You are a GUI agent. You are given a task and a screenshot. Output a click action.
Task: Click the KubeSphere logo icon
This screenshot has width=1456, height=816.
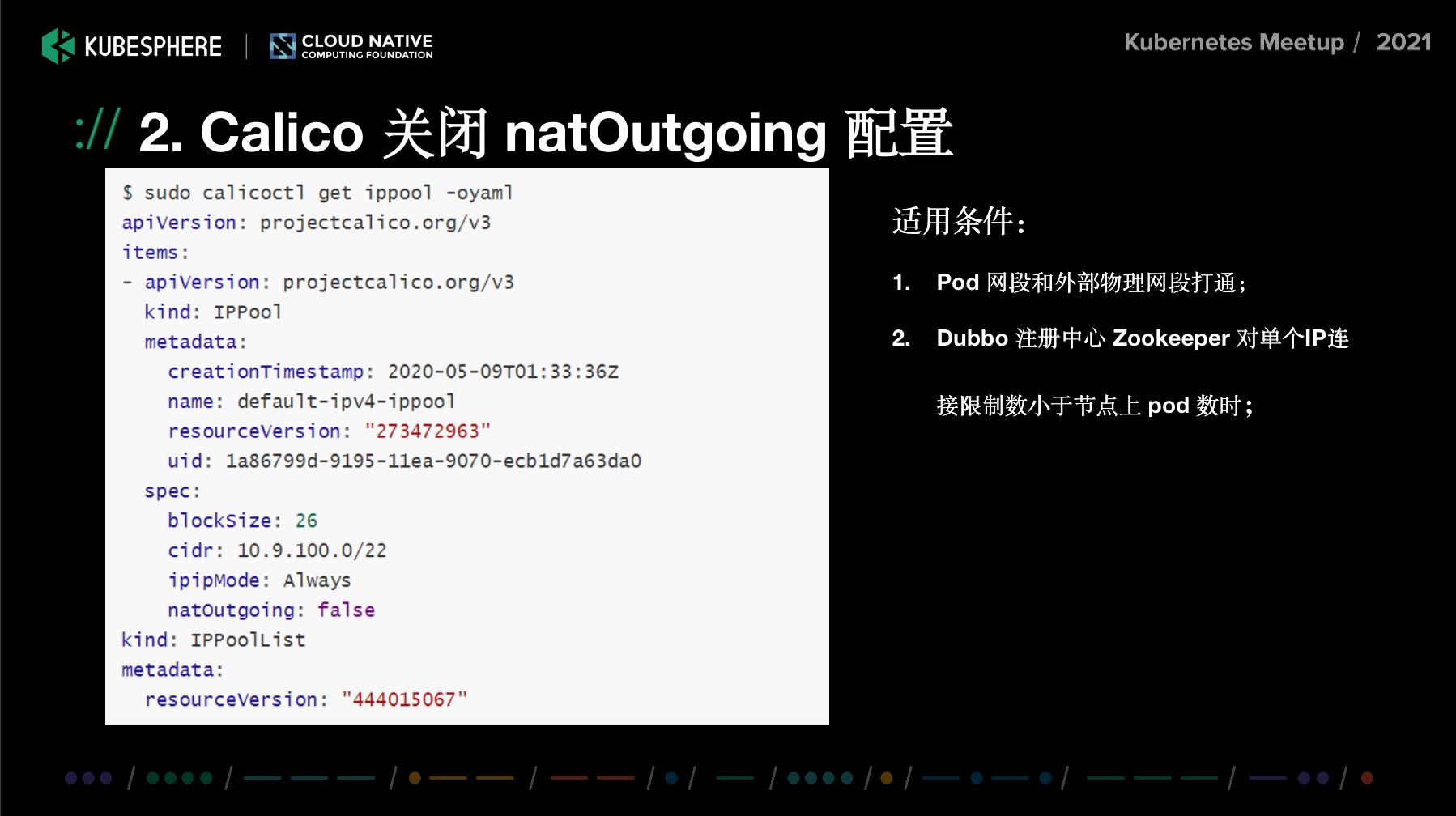pos(57,47)
